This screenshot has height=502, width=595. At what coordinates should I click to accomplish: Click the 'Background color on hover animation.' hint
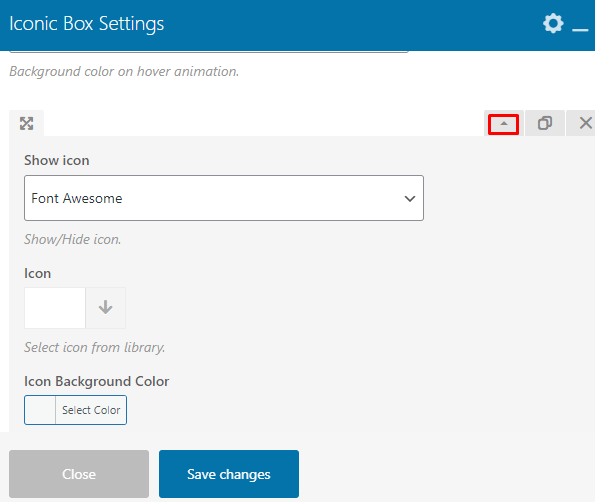tap(124, 71)
